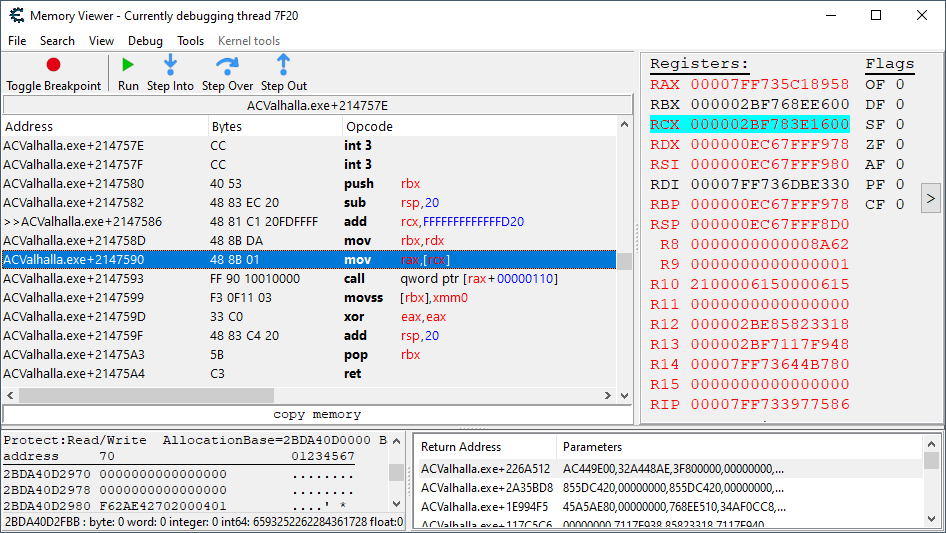This screenshot has height=533, width=946.
Task: Click the copy memory bar
Action: (x=317, y=414)
